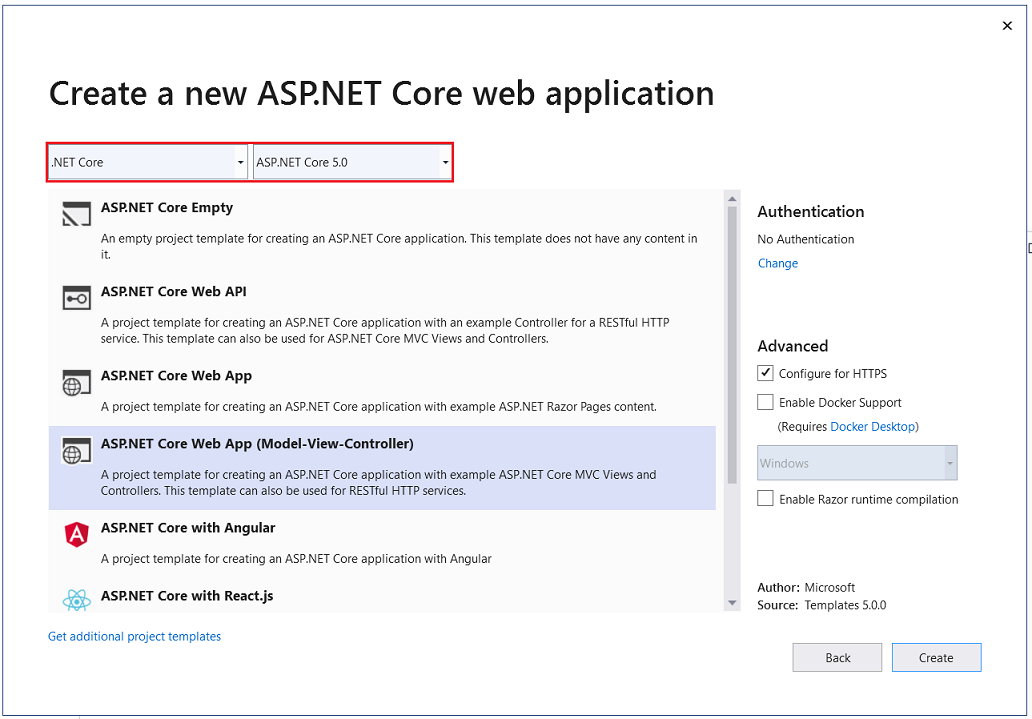The image size is (1032, 719).
Task: Click Get additional project templates
Action: coord(134,636)
